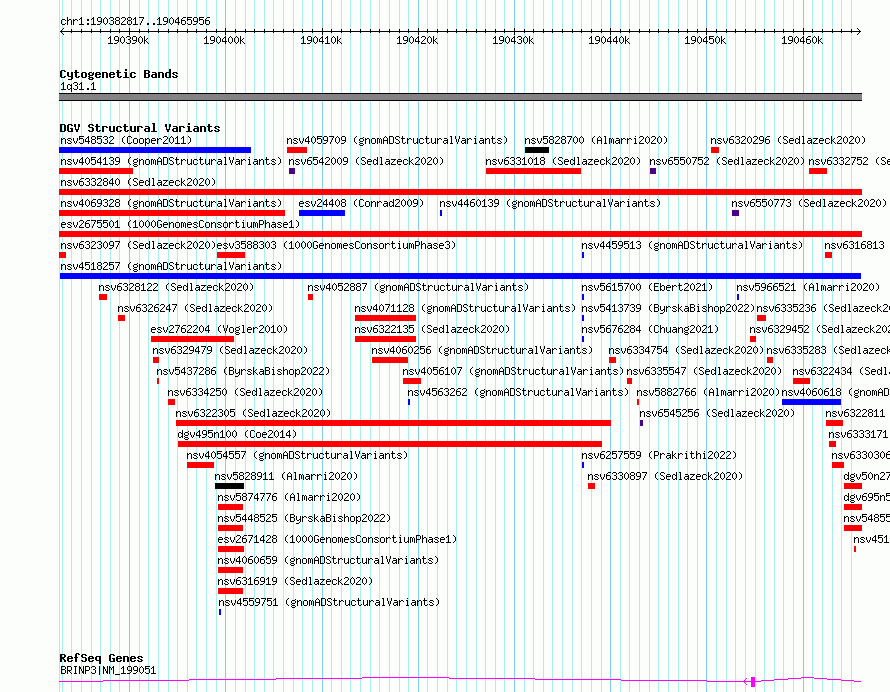Select the nsv4059709 gnomAD variant label
The height and width of the screenshot is (692, 890).
coord(397,140)
